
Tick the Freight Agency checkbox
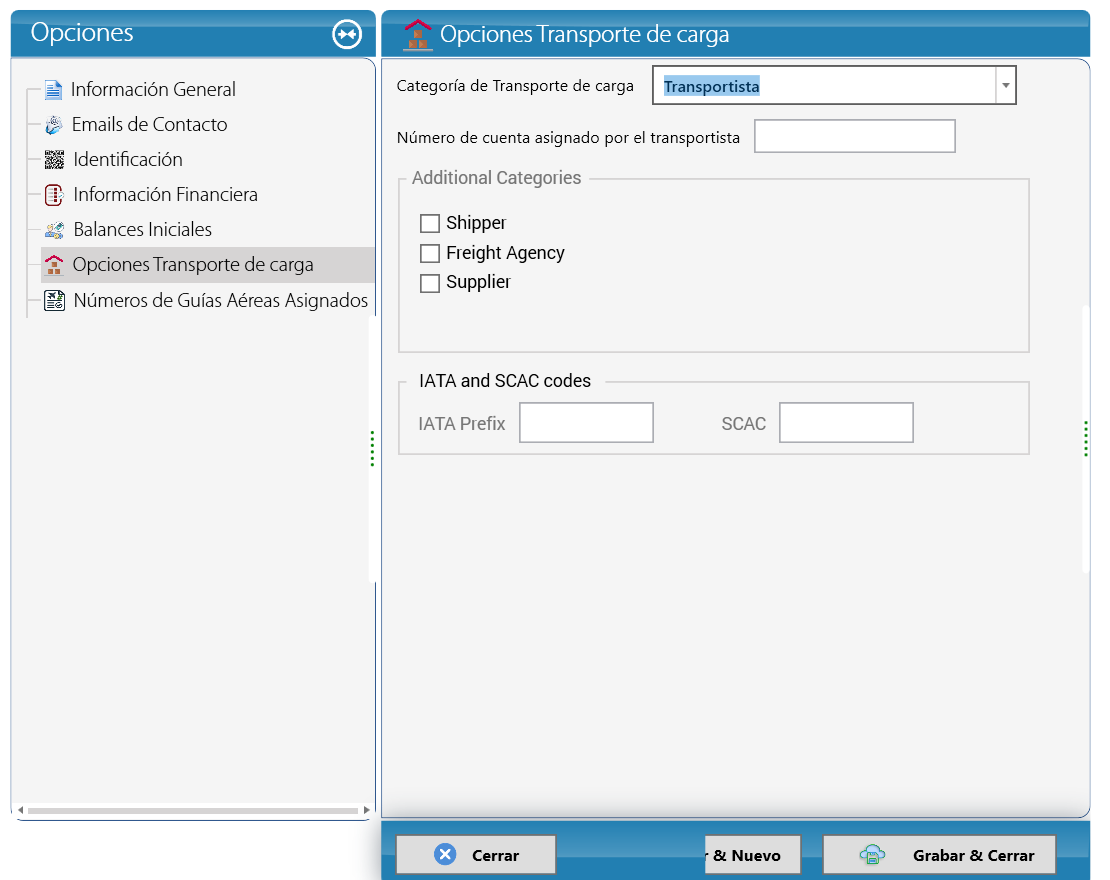click(430, 253)
